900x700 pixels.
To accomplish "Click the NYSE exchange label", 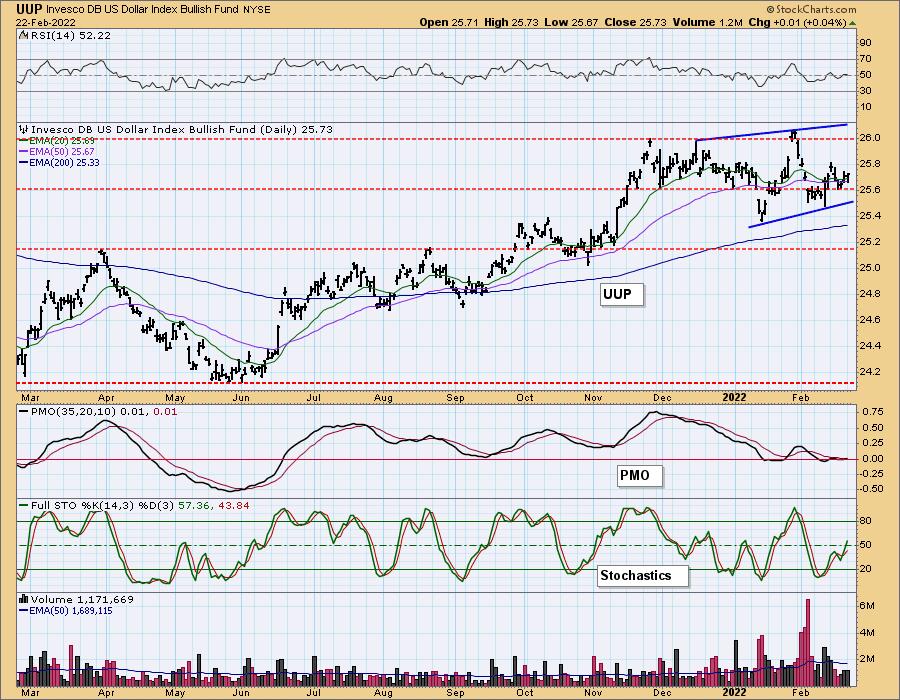I will tap(259, 9).
